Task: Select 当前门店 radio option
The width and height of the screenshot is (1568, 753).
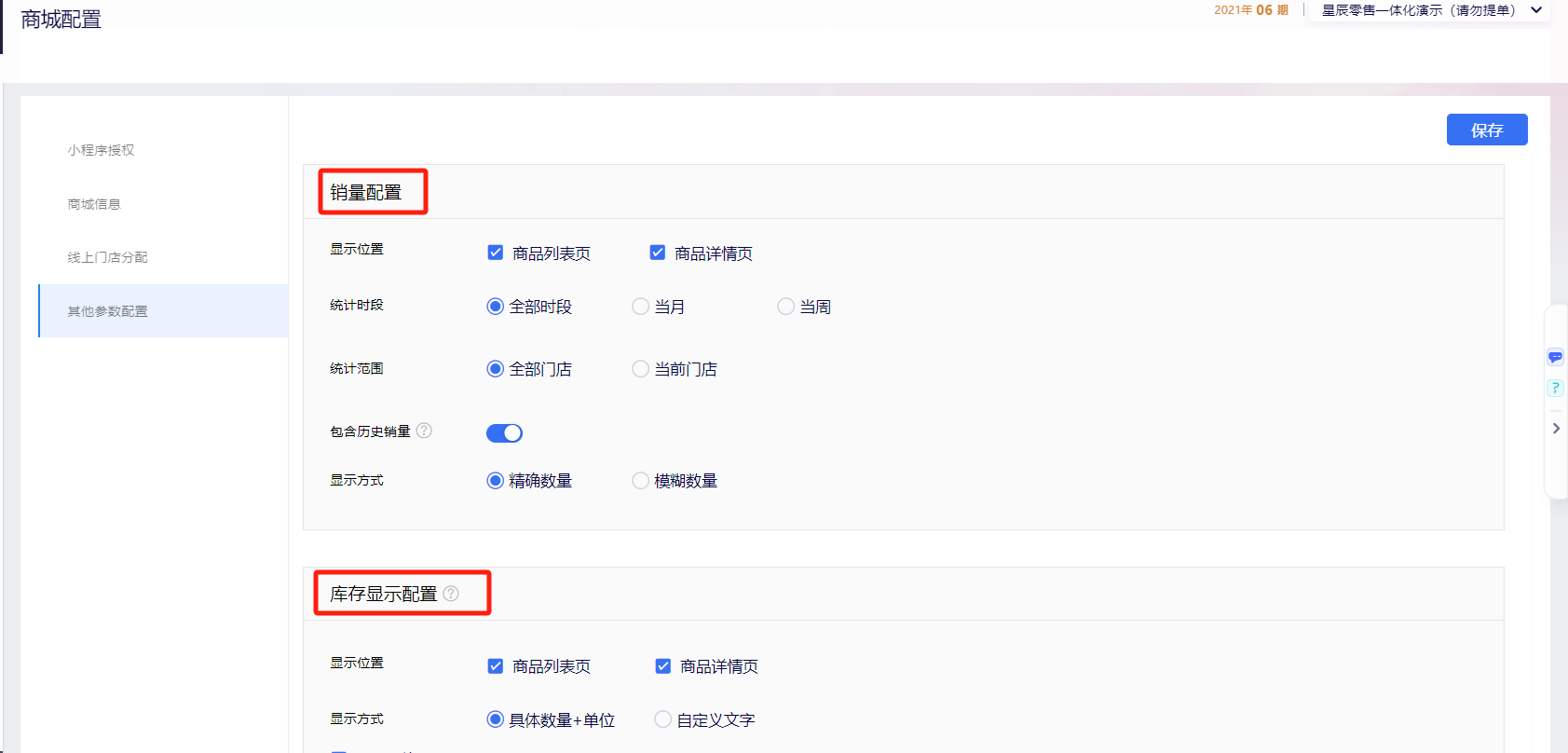Action: (641, 369)
